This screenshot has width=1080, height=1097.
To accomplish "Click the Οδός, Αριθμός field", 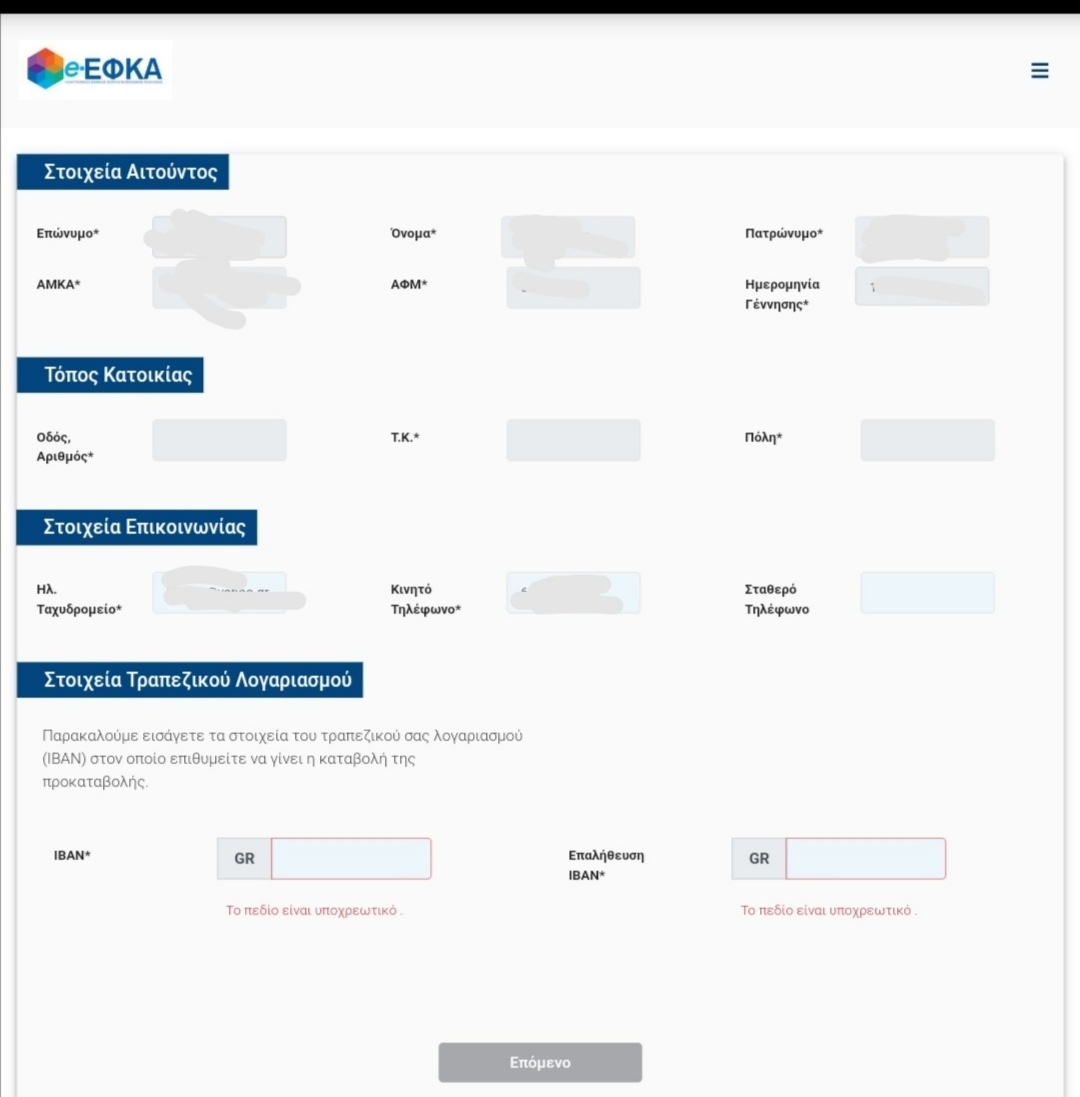I will (219, 440).
